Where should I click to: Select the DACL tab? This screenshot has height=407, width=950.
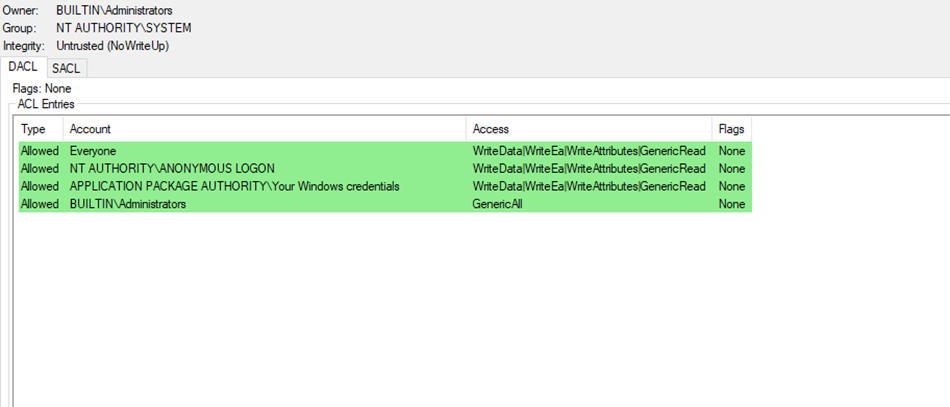click(23, 67)
